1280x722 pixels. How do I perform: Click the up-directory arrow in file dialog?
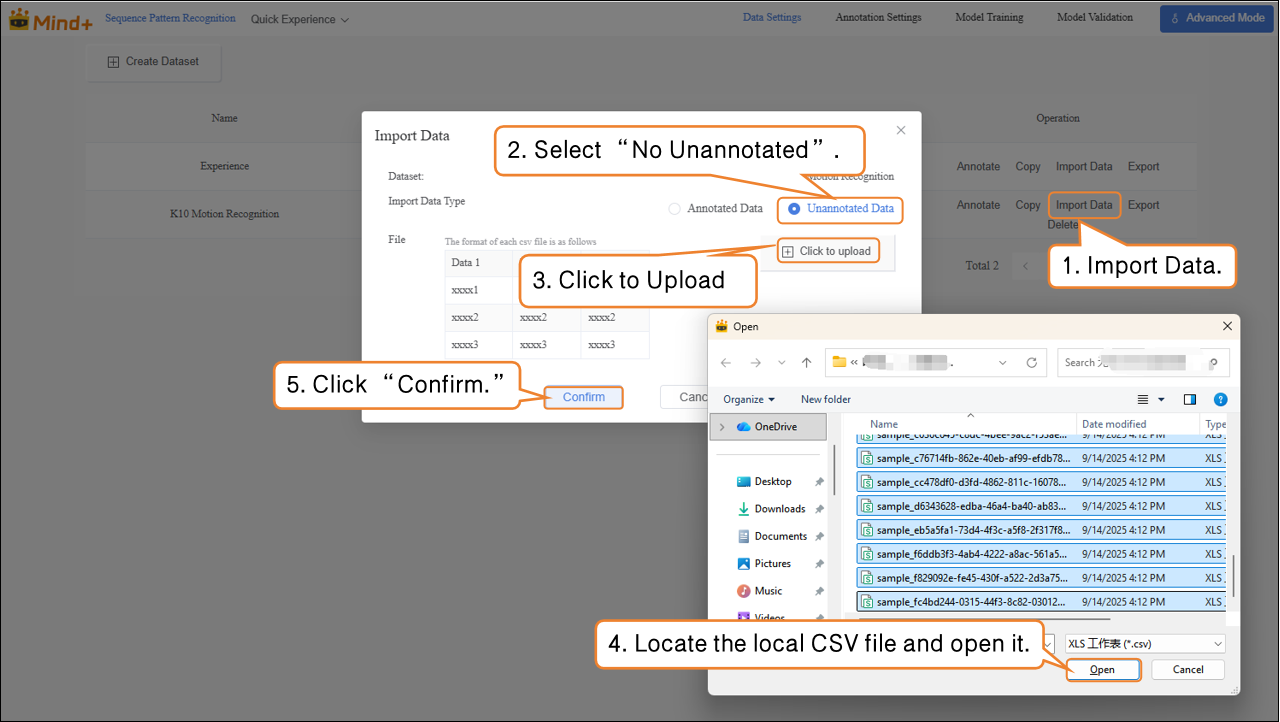click(x=806, y=363)
